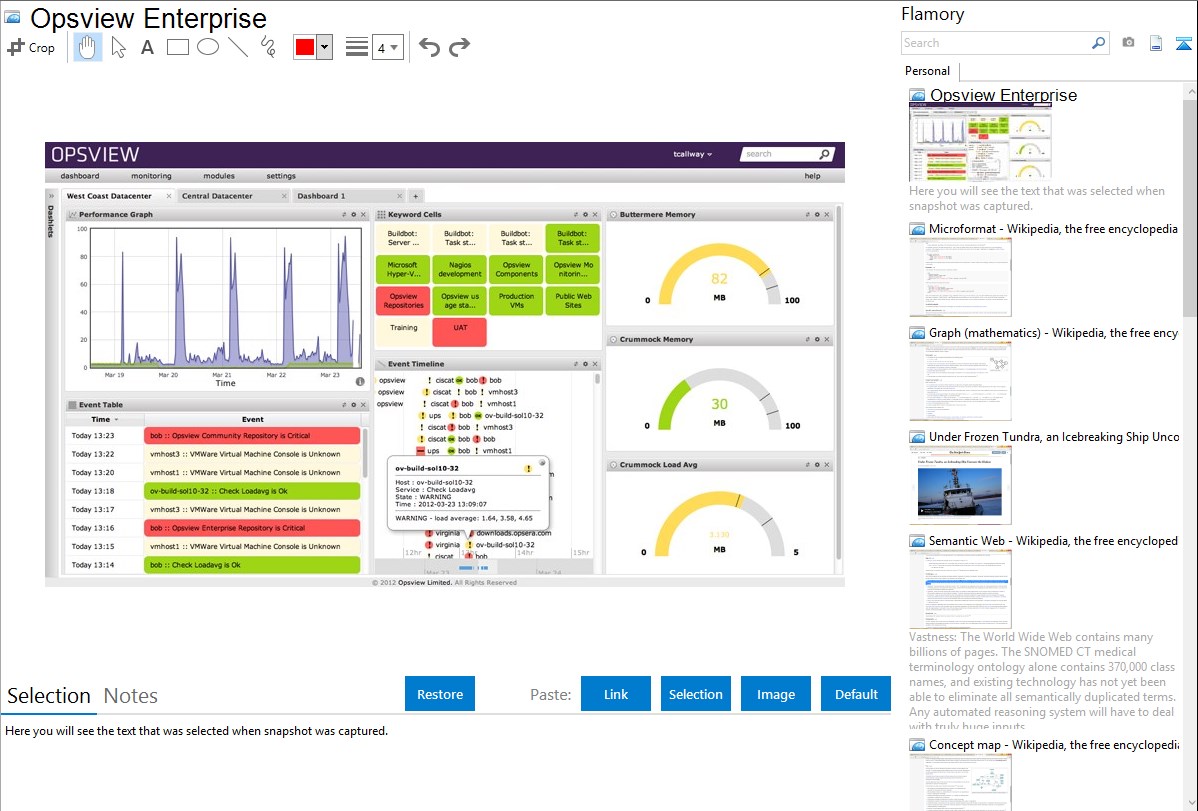Close the Event Table dashlet
1198x811 pixels.
tap(363, 405)
